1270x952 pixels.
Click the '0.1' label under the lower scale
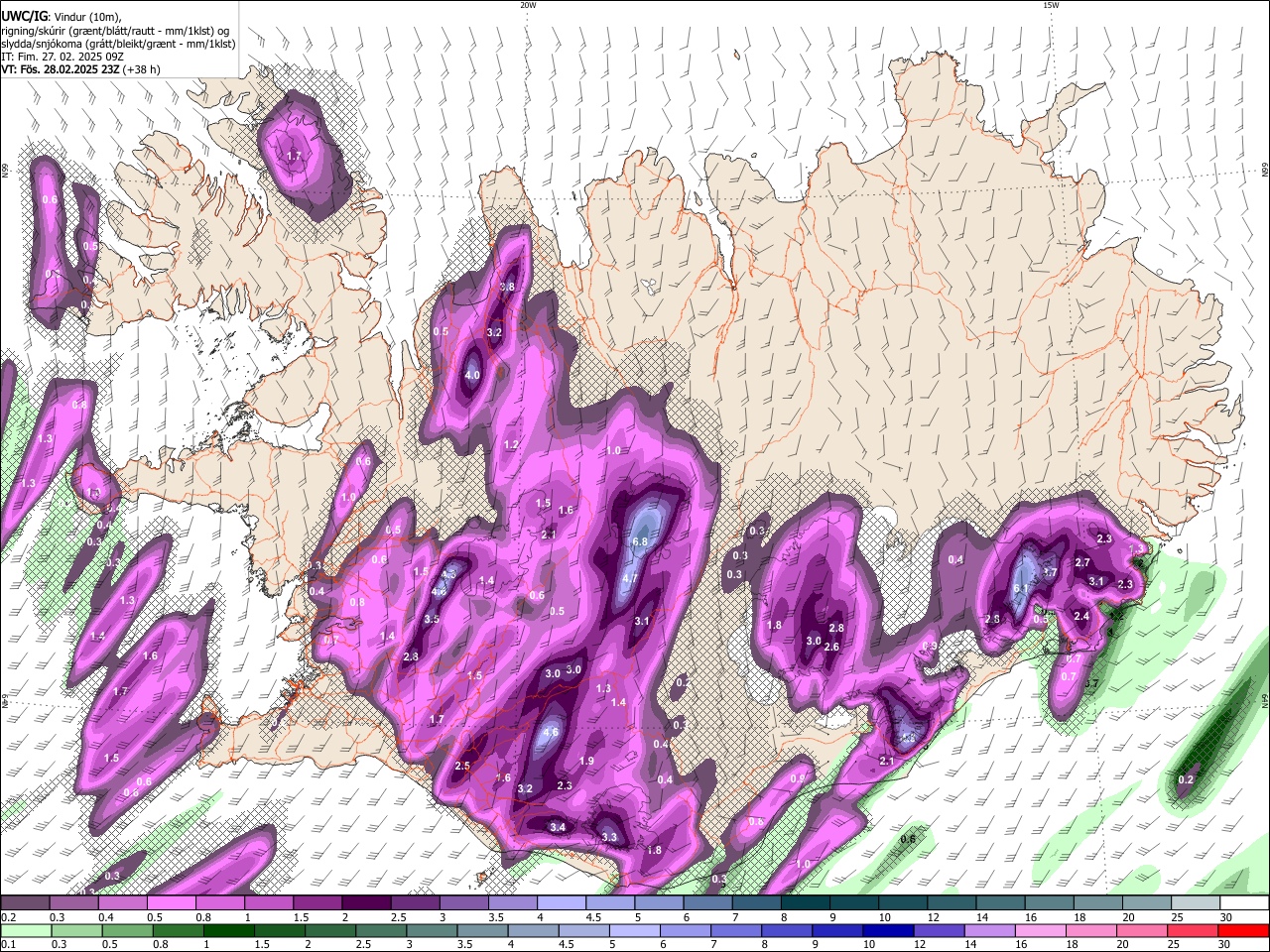8,945
